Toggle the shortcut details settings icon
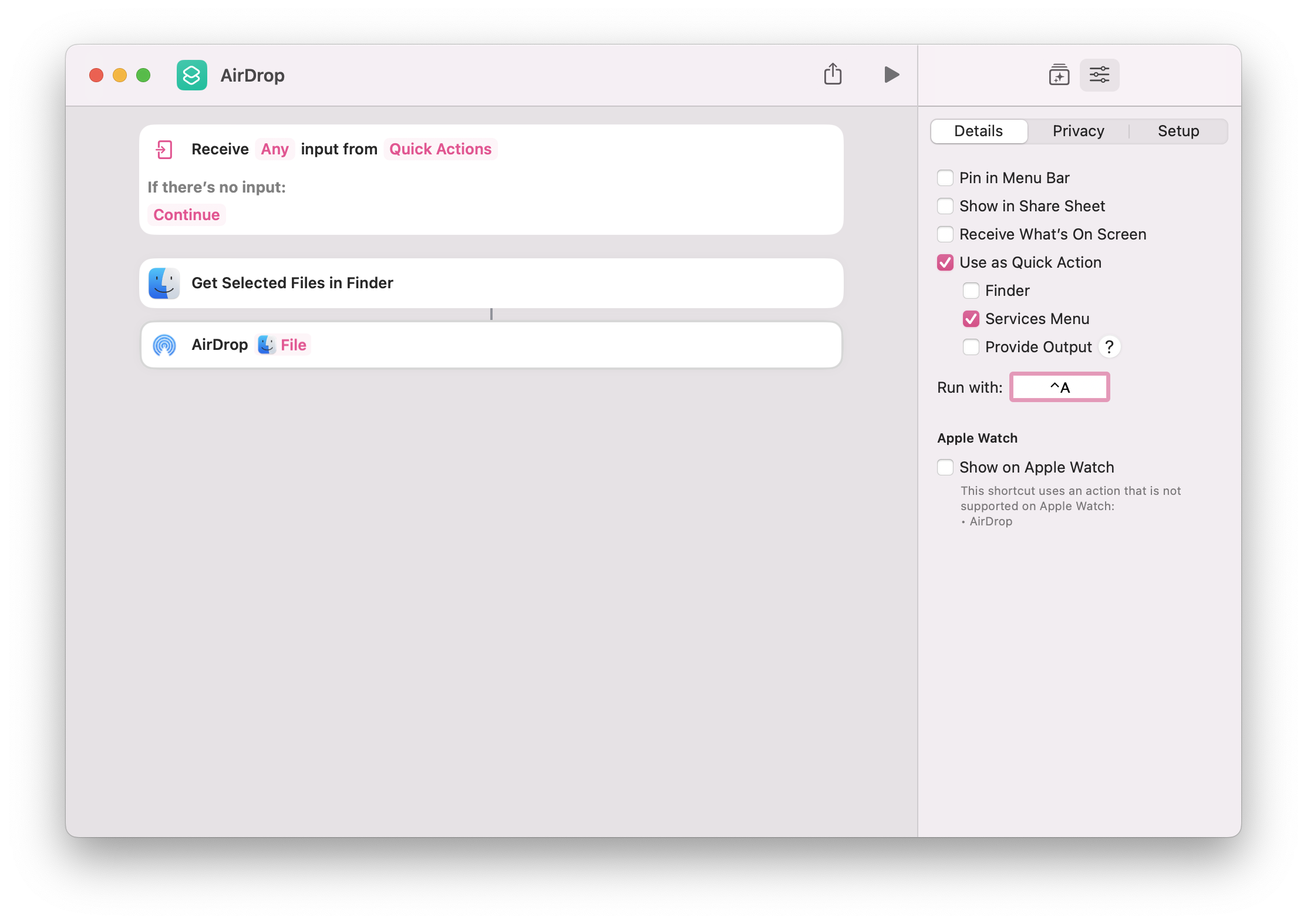Viewport: 1307px width, 924px height. [1099, 75]
